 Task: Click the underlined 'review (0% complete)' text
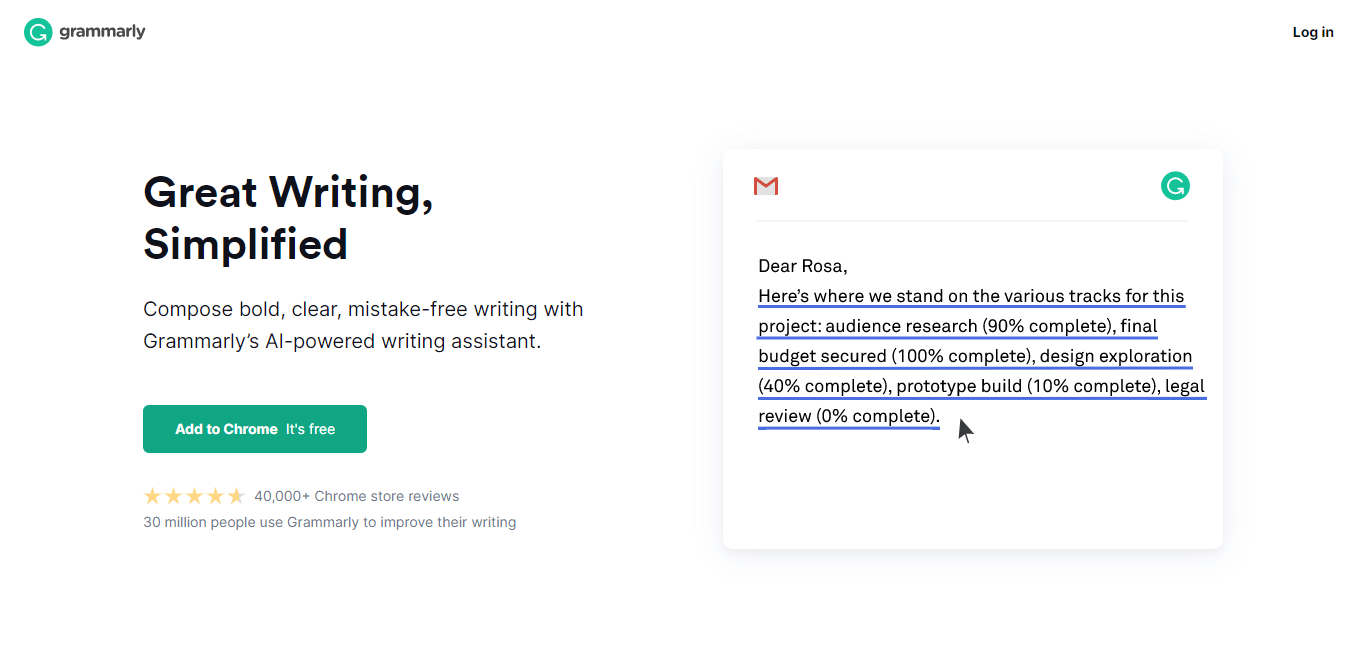[x=848, y=416]
